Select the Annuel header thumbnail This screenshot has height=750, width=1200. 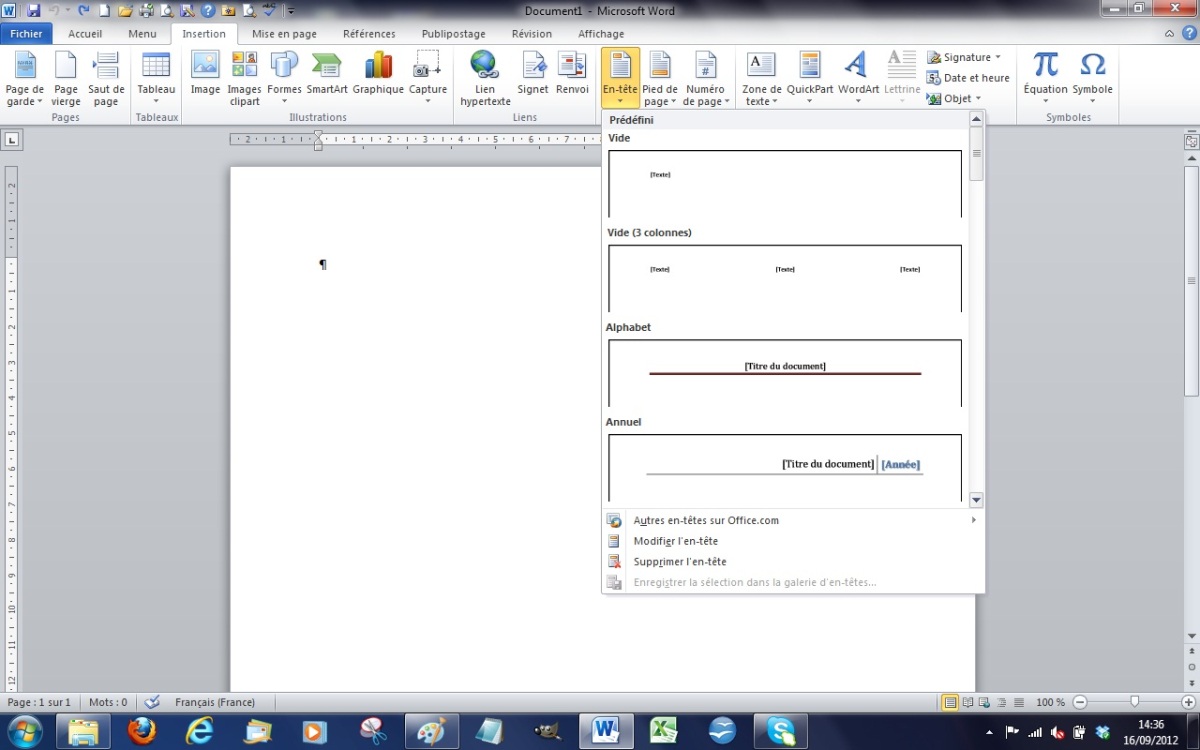pyautogui.click(x=785, y=467)
